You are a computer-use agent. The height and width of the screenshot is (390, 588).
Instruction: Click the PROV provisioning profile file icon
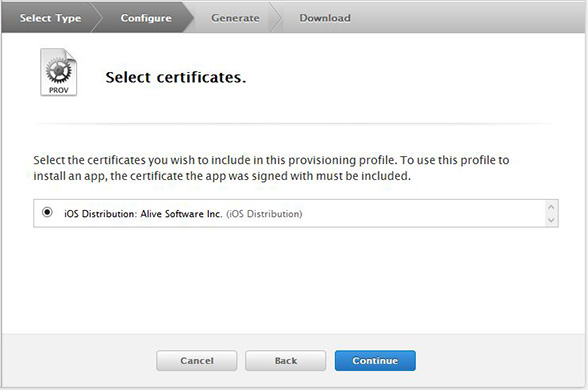pos(58,72)
